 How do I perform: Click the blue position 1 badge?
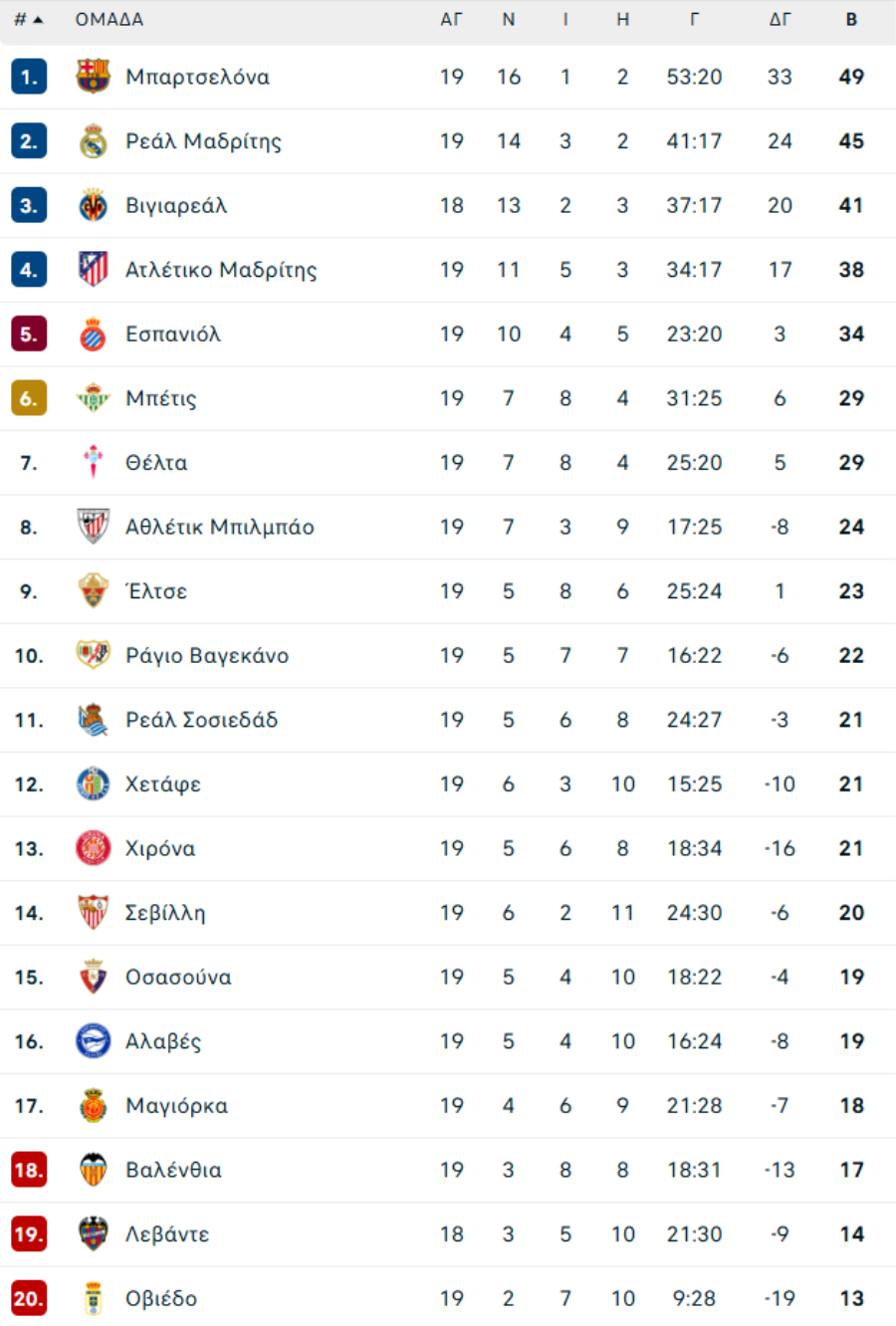29,77
